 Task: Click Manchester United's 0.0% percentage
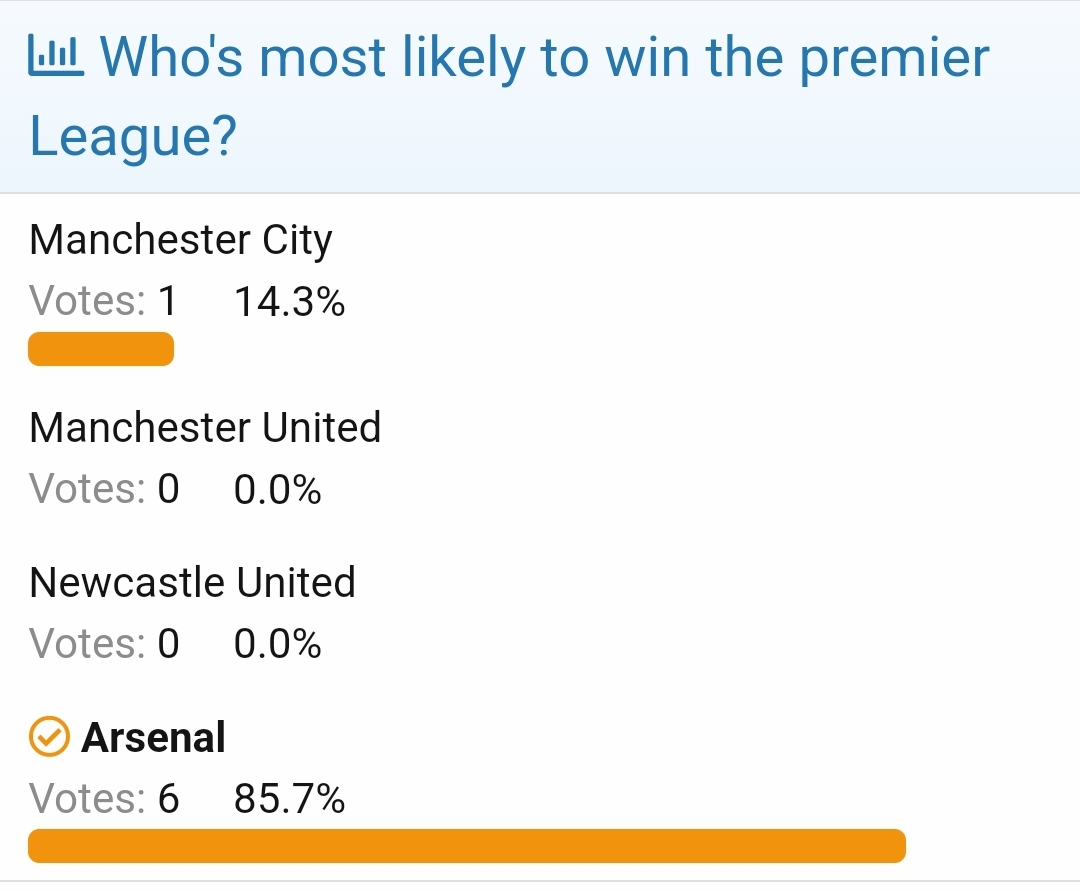coord(278,490)
